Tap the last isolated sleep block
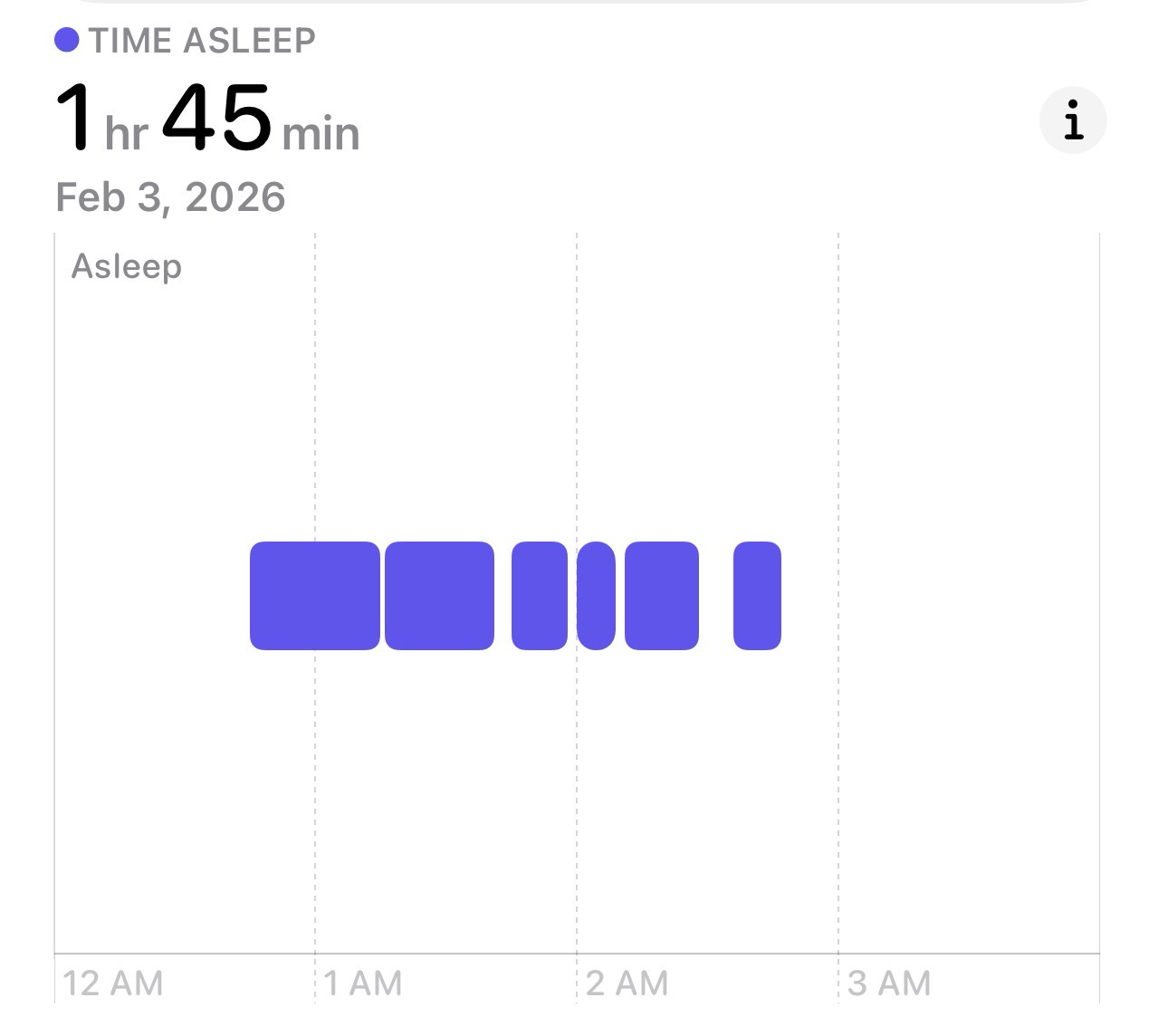This screenshot has height=1036, width=1168. pos(757,596)
